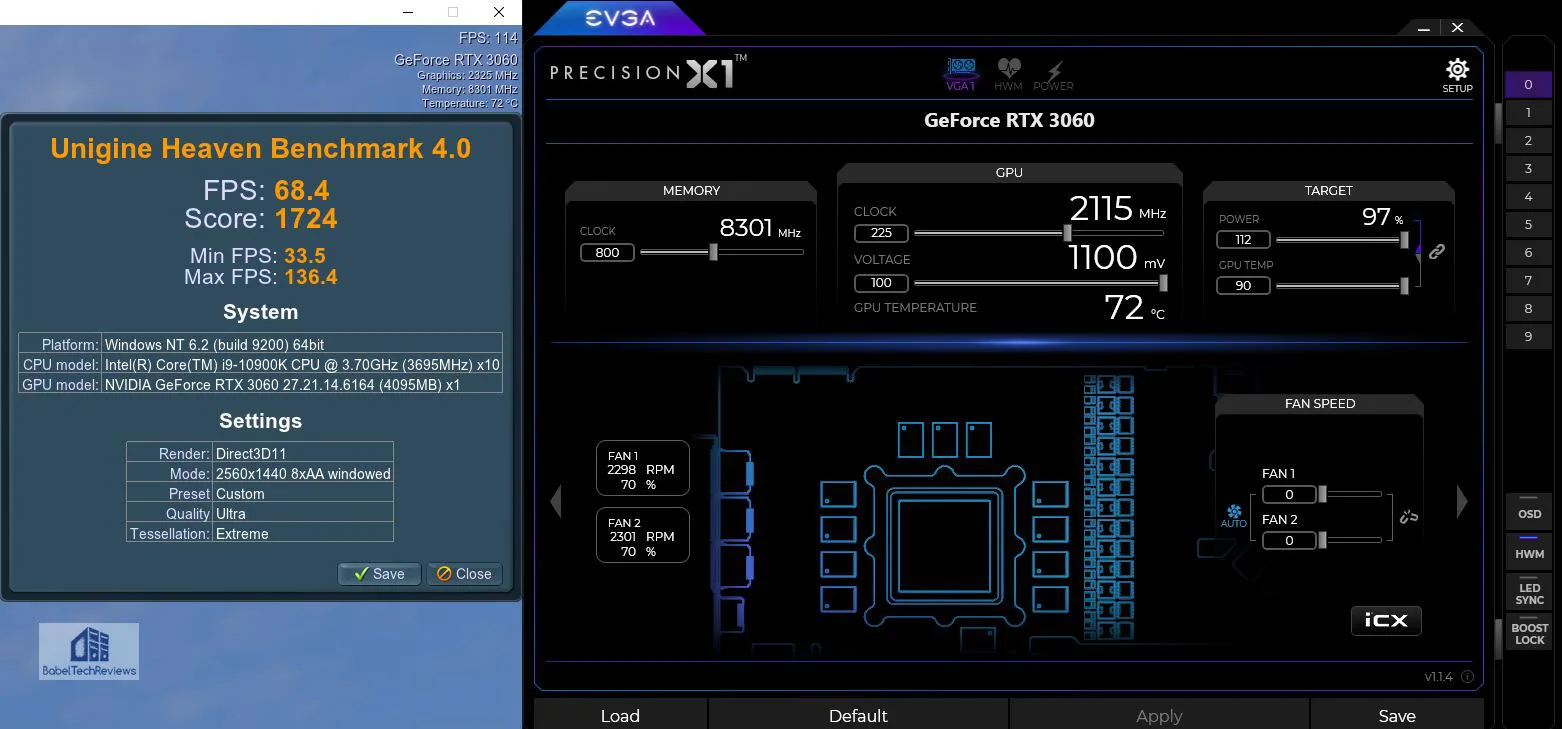Click the GPU model value row
The image size is (1562, 729).
click(x=302, y=384)
